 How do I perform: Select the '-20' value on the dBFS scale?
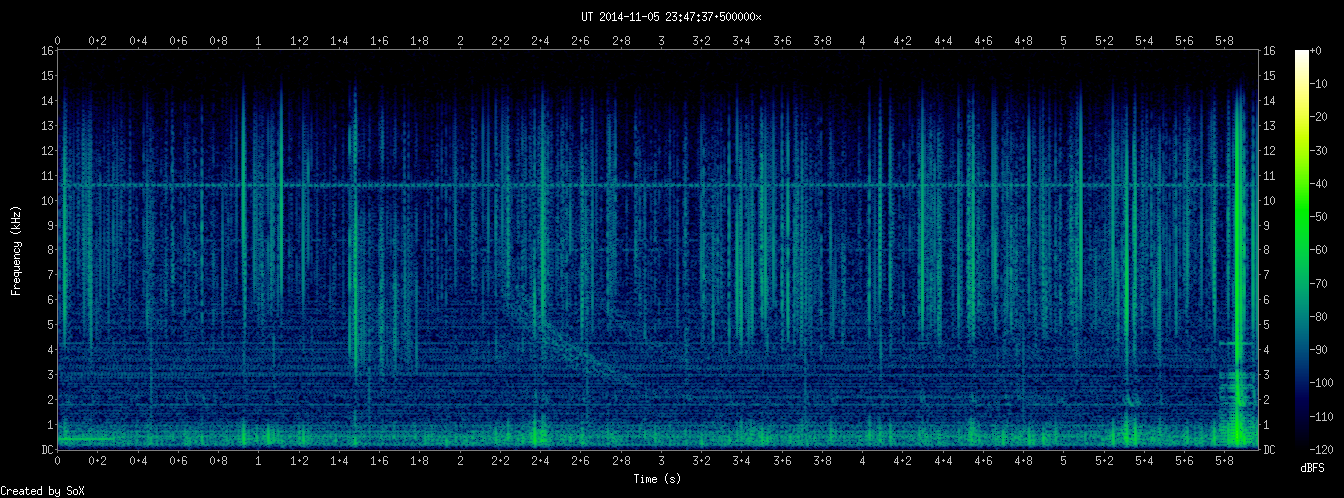(1320, 117)
